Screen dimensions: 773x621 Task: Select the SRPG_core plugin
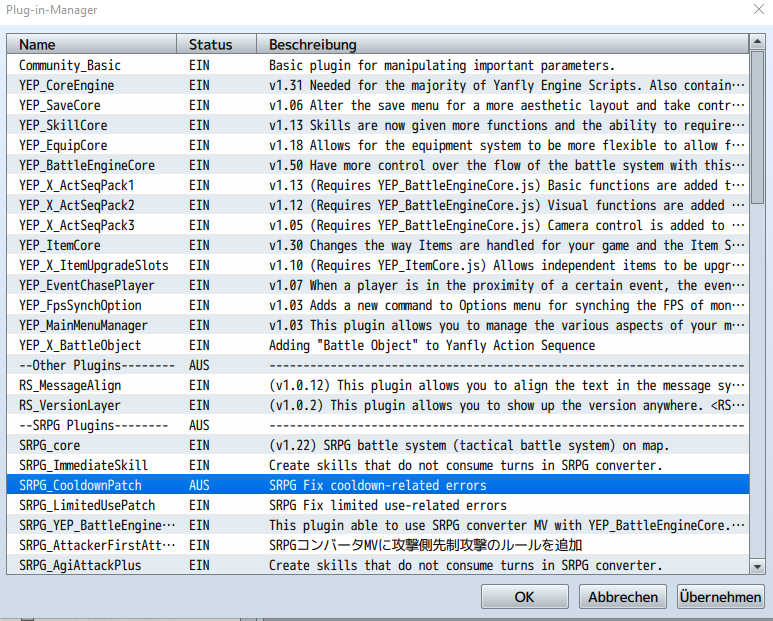[378, 445]
